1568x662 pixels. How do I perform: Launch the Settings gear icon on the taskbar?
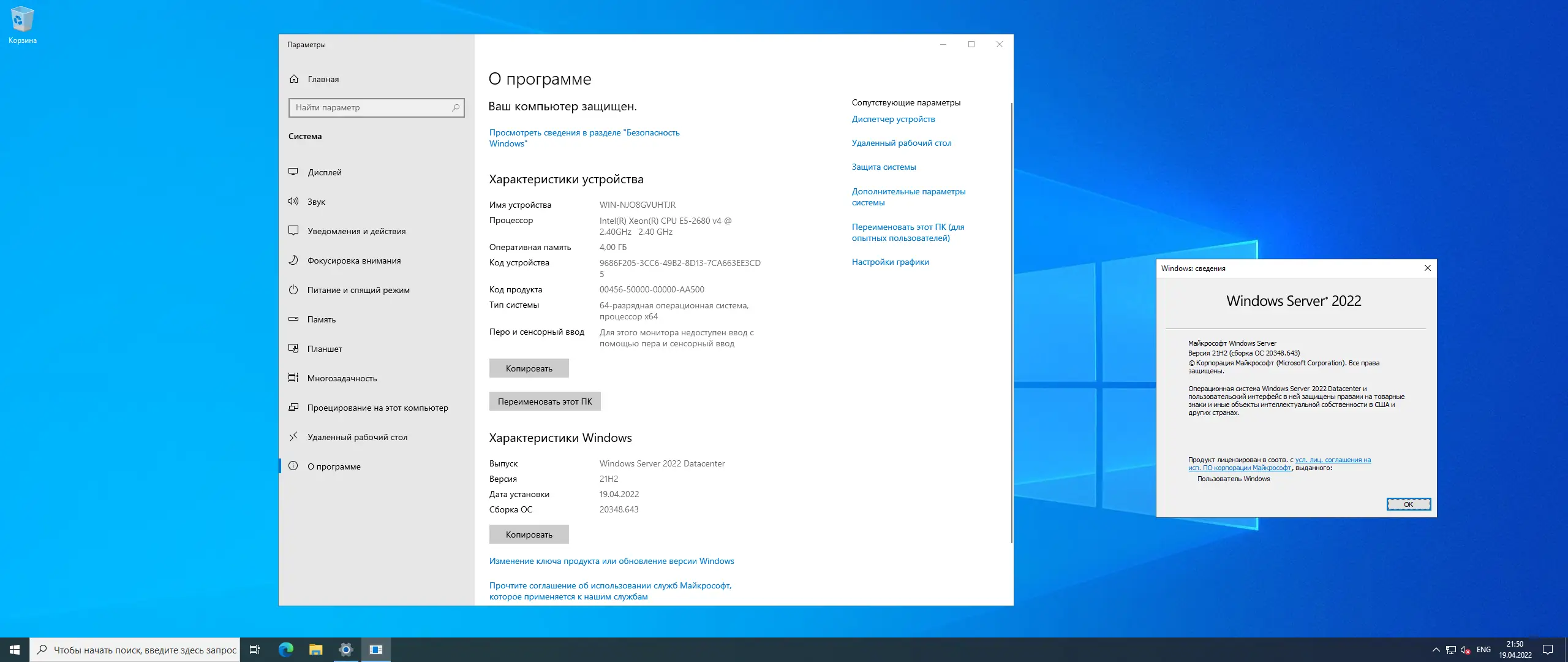pos(345,650)
